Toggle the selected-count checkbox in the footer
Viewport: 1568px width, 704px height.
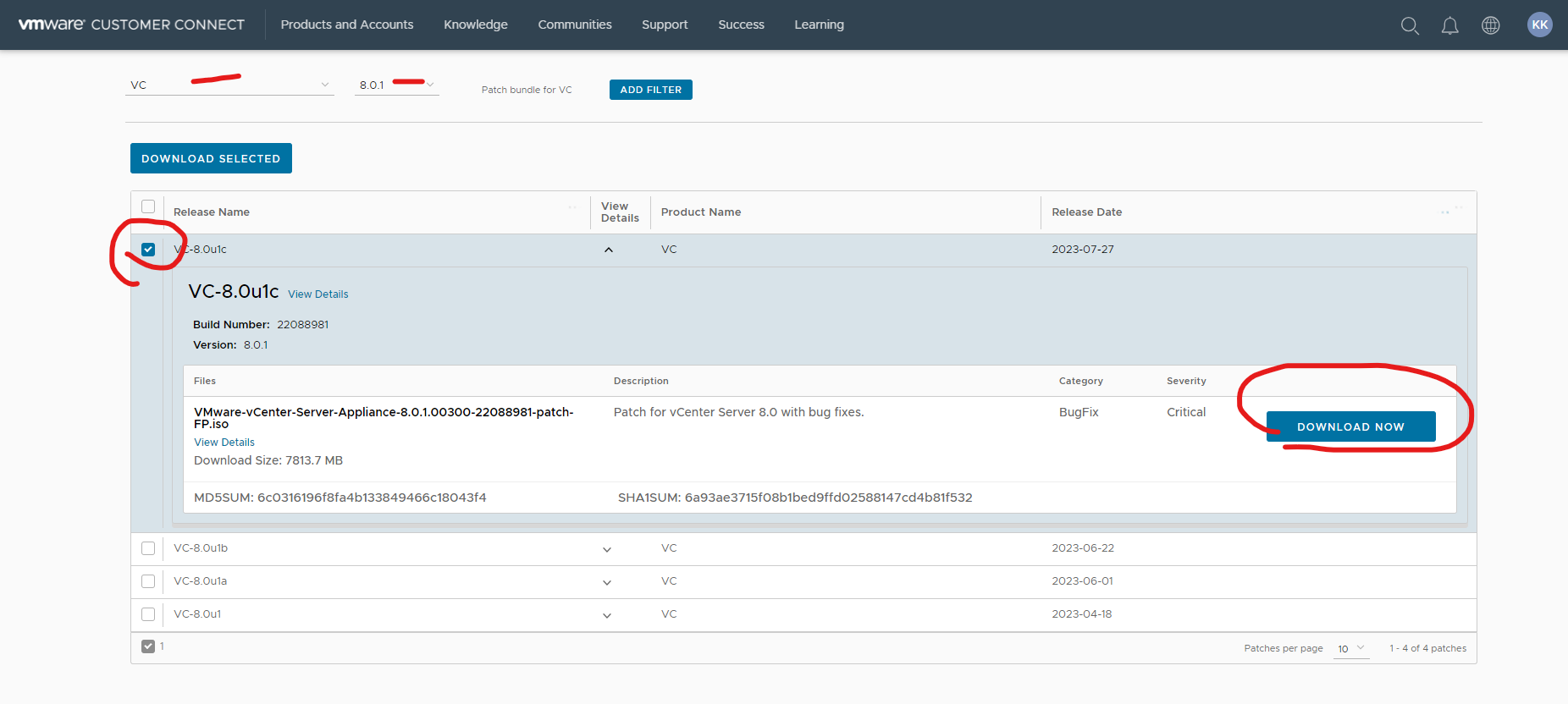tap(148, 646)
